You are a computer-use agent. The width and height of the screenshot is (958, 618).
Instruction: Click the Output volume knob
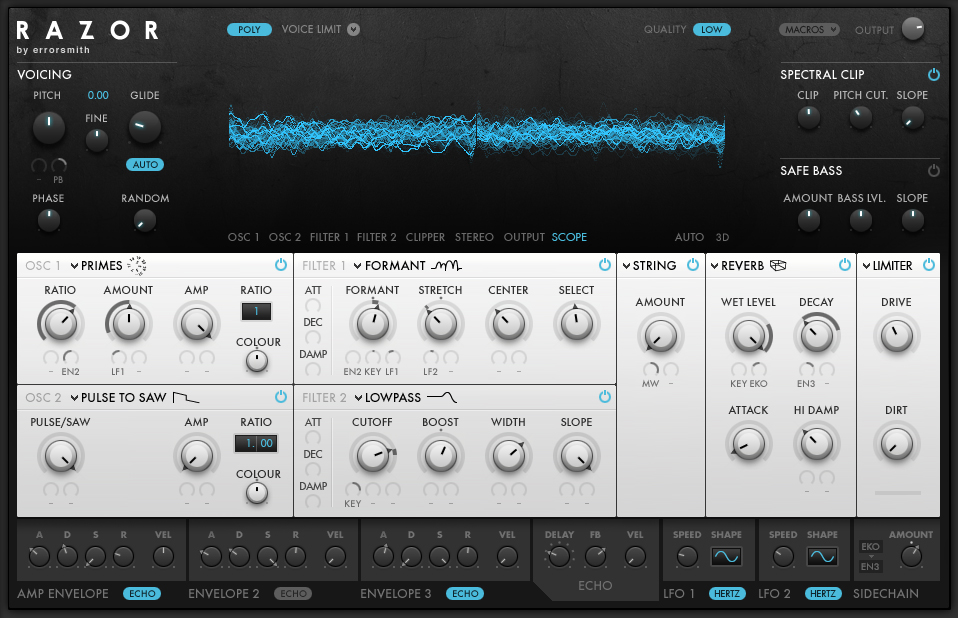pyautogui.click(x=913, y=28)
